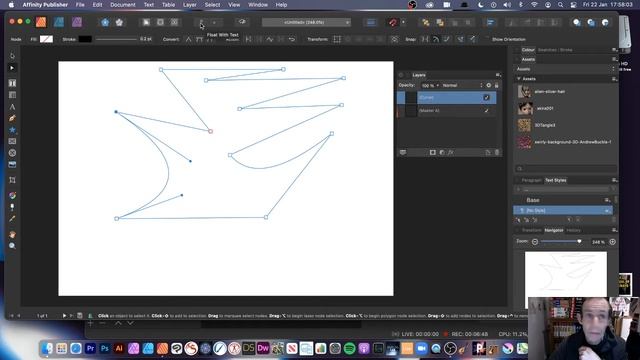Image resolution: width=640 pixels, height=360 pixels.
Task: Collapse the Assets subcategory triangle
Action: (x=519, y=79)
